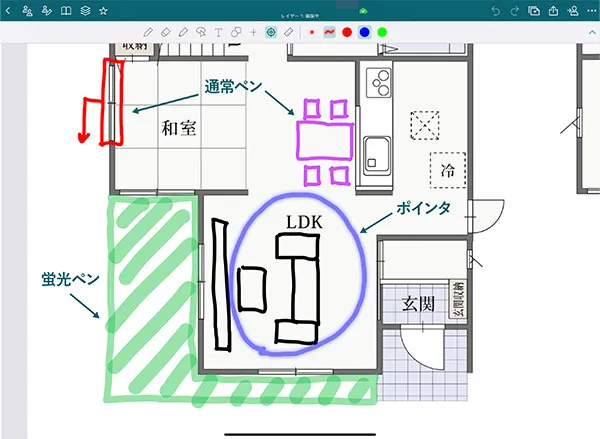Pick the green color swatch
The width and height of the screenshot is (600, 439).
382,33
